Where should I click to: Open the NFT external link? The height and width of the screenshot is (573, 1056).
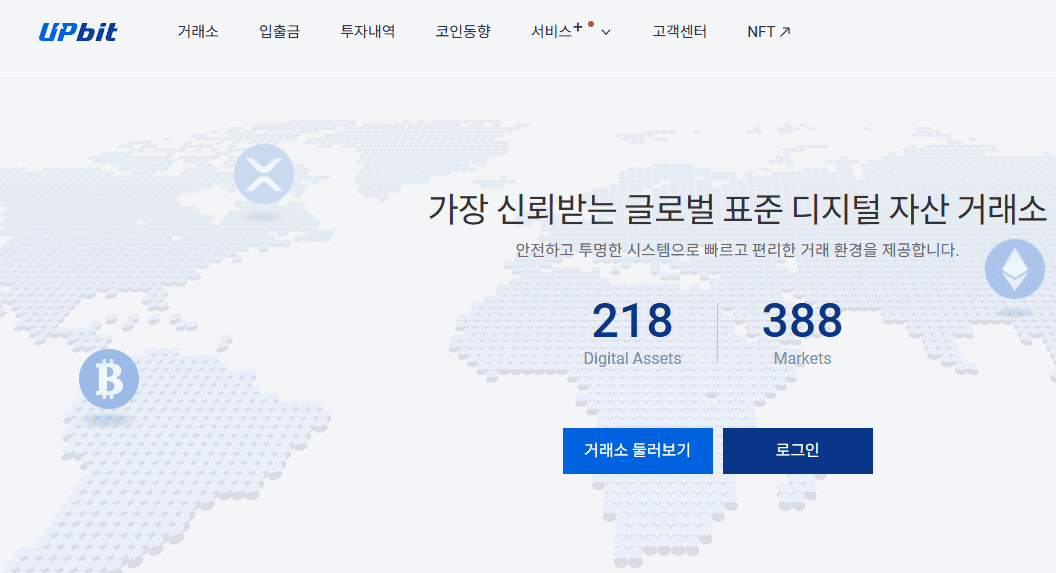(x=769, y=32)
